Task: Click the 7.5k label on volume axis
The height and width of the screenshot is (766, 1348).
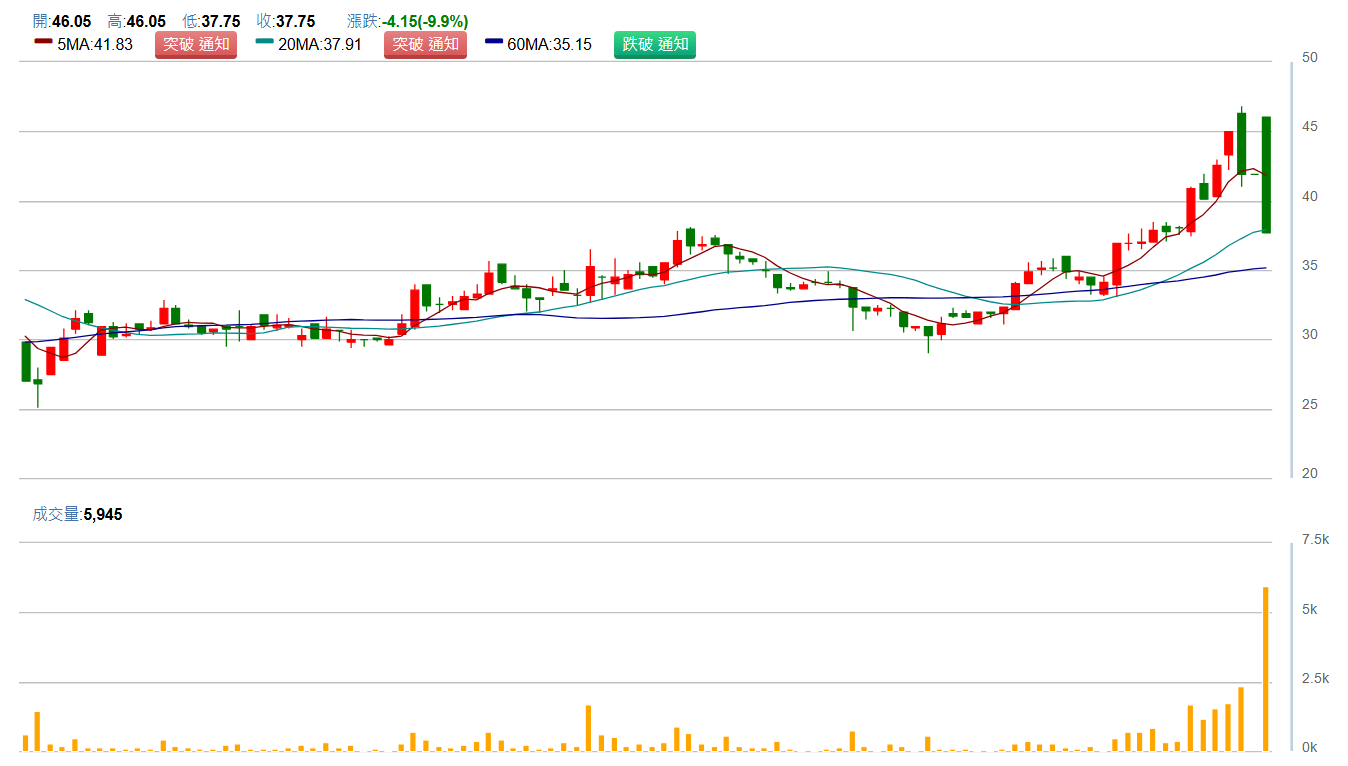Action: coord(1314,540)
